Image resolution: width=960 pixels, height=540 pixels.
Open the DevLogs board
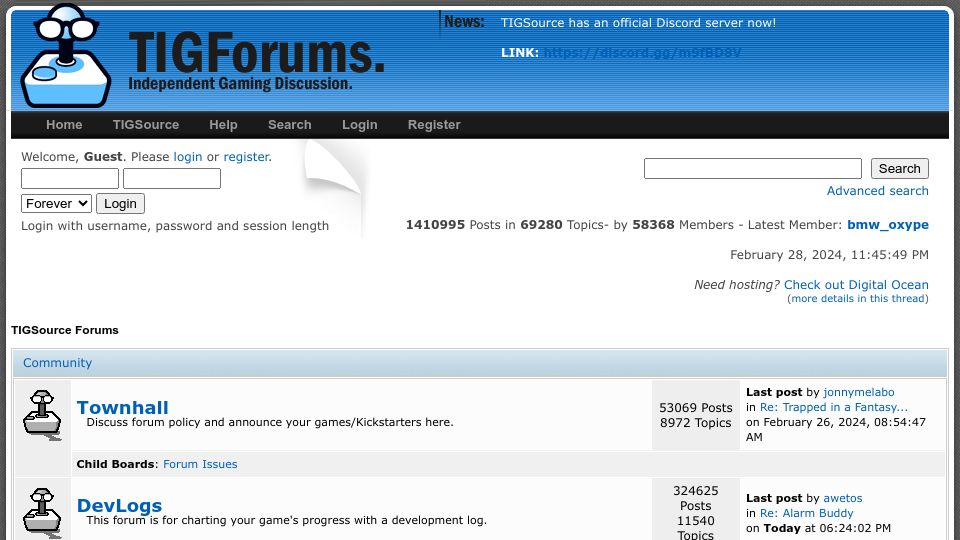coord(119,505)
